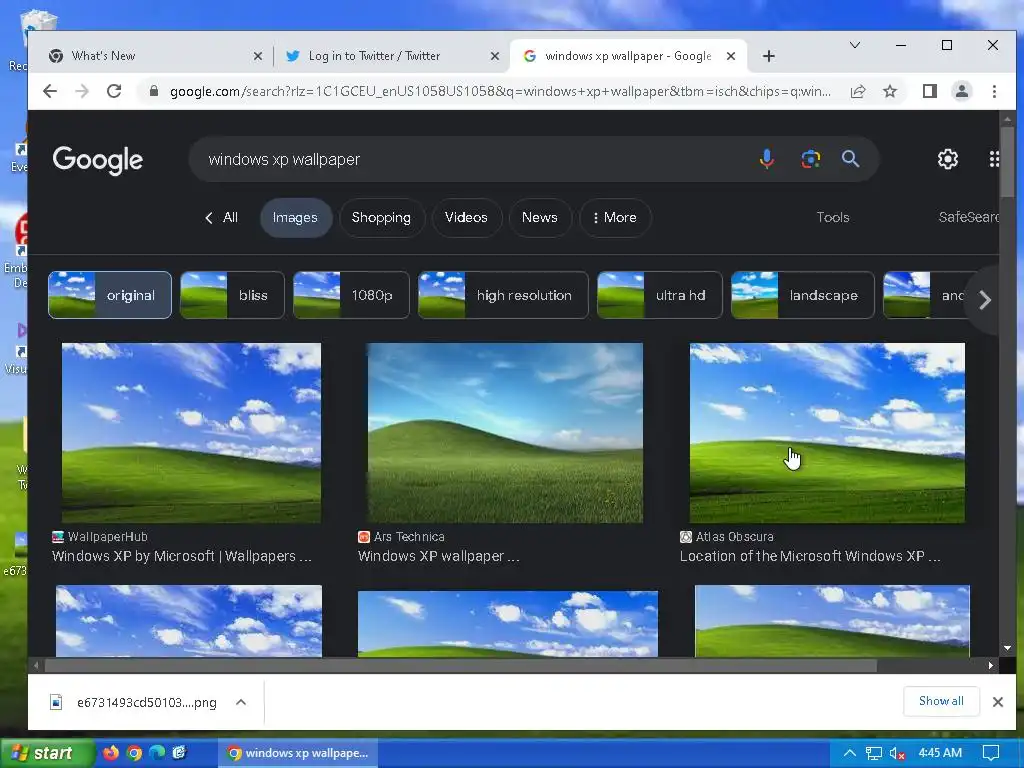The image size is (1024, 768).
Task: Close the What's New tab
Action: 258,56
